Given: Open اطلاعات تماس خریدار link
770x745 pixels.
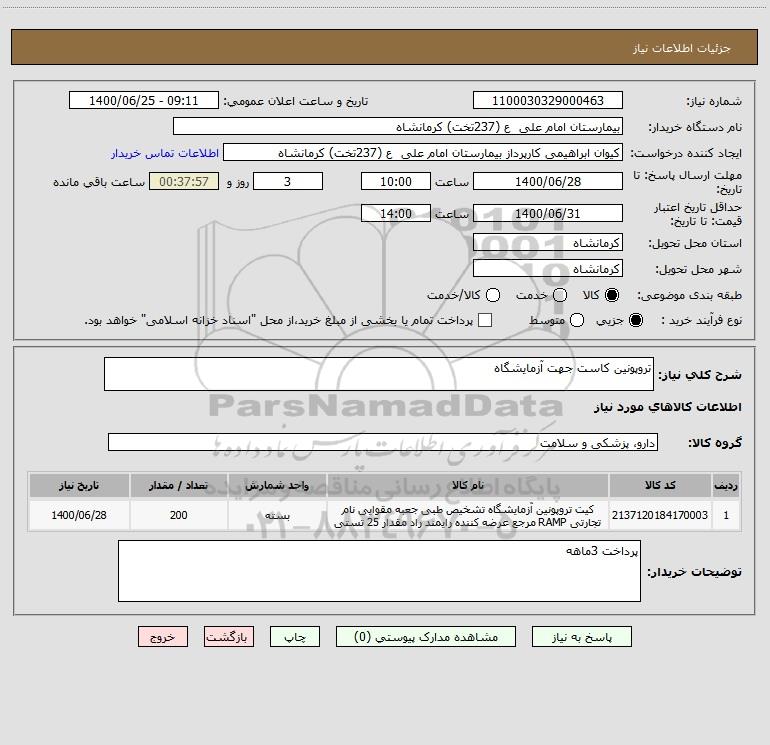Looking at the screenshot, I should pos(165,153).
